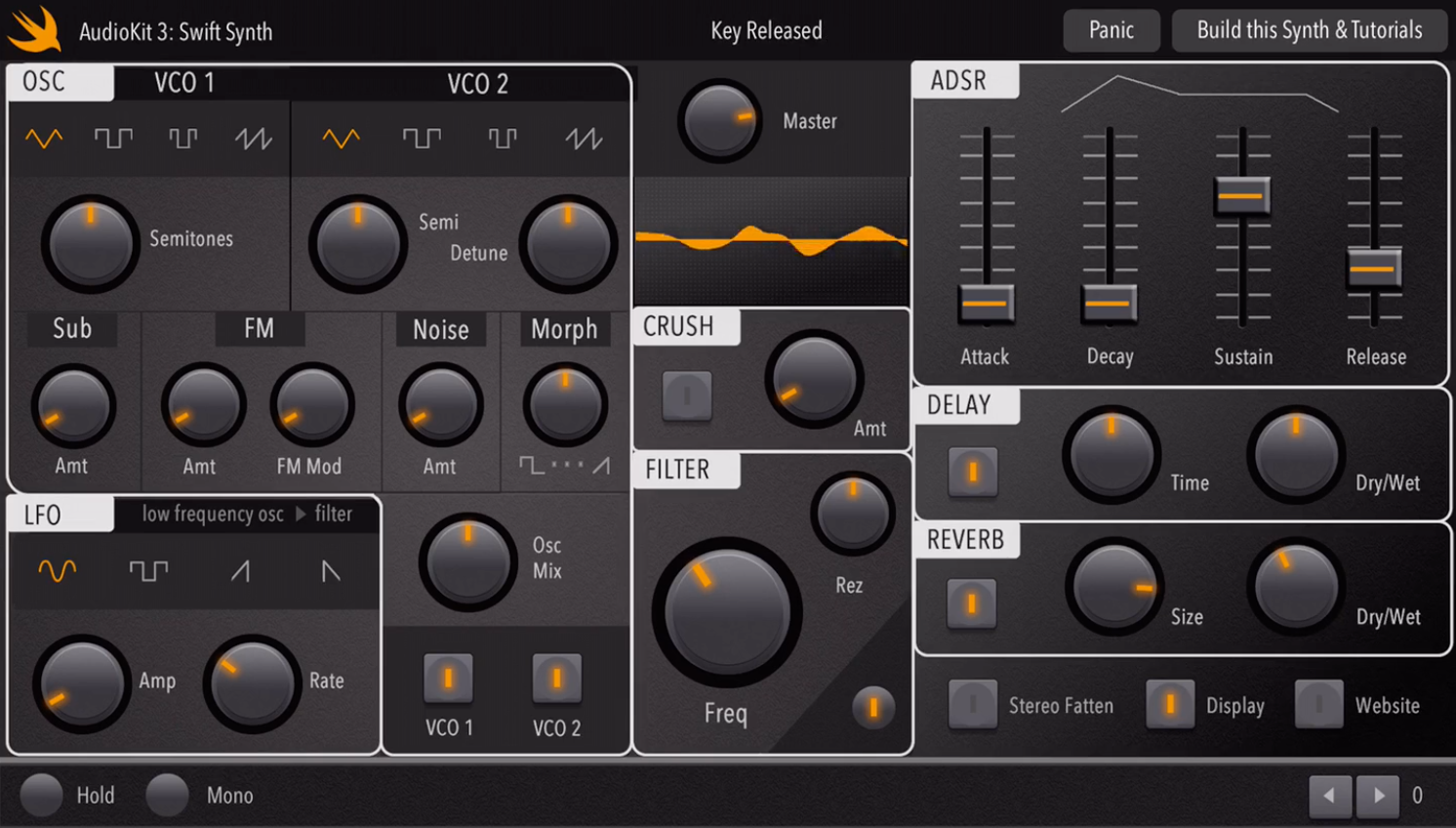Pick VCO 2 sawtooth waveform
Image resolution: width=1456 pixels, height=828 pixels.
584,139
